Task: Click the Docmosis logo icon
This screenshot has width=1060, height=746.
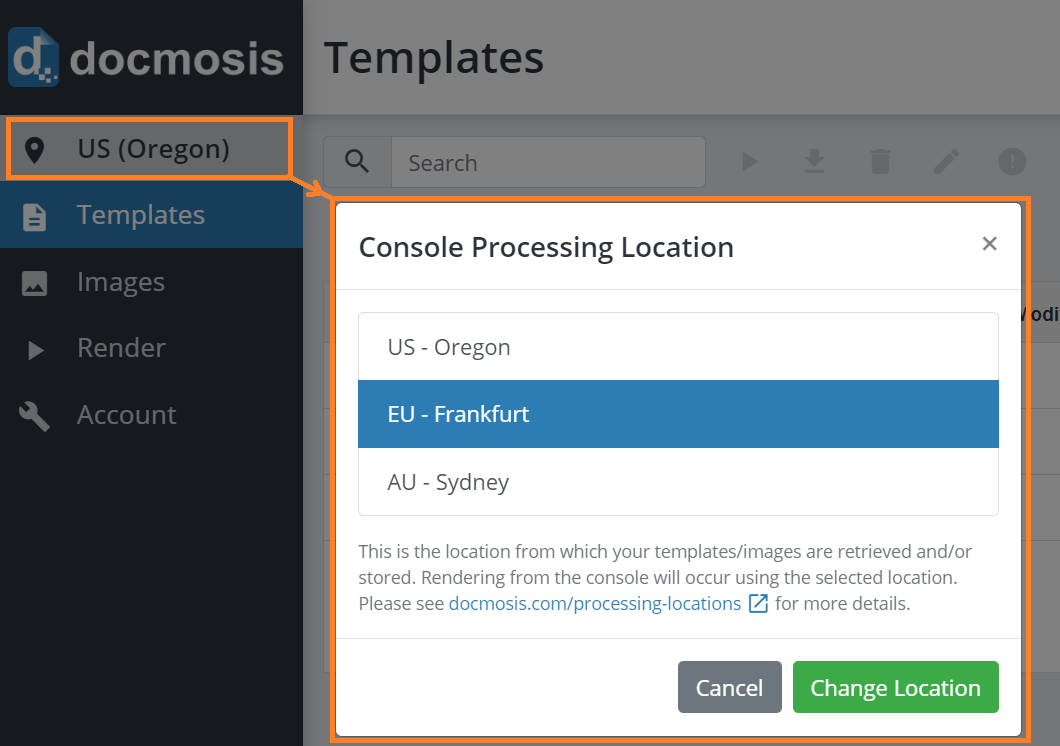Action: click(x=34, y=57)
